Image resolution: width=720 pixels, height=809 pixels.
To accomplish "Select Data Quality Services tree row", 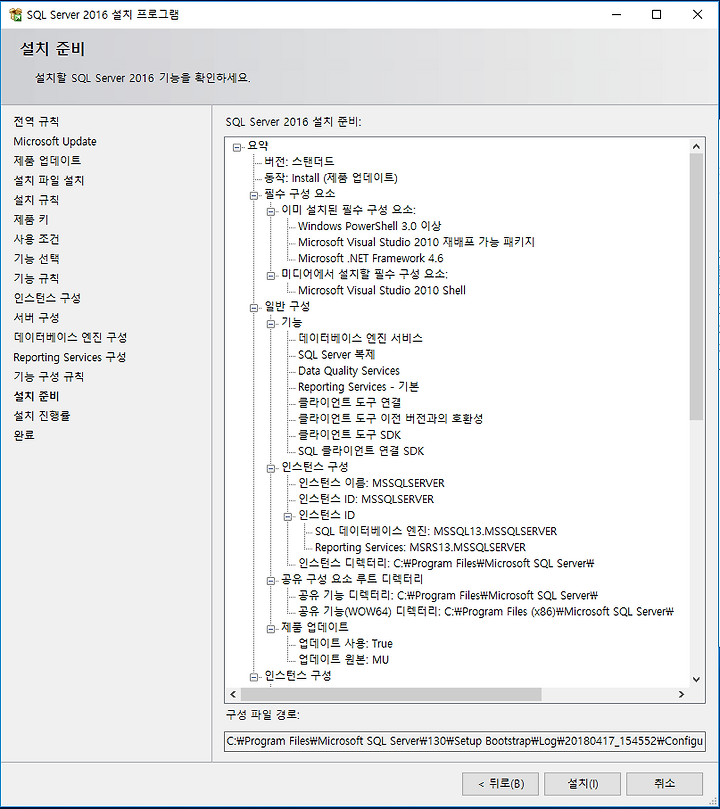I will [x=349, y=370].
